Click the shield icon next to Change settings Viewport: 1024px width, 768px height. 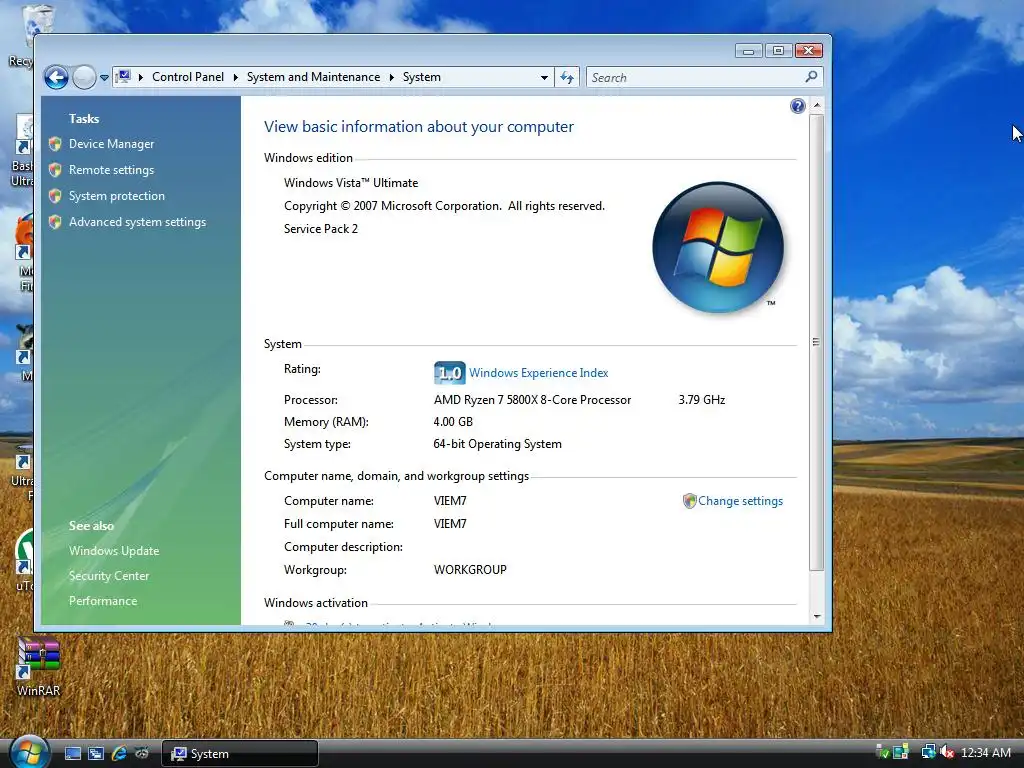(690, 501)
